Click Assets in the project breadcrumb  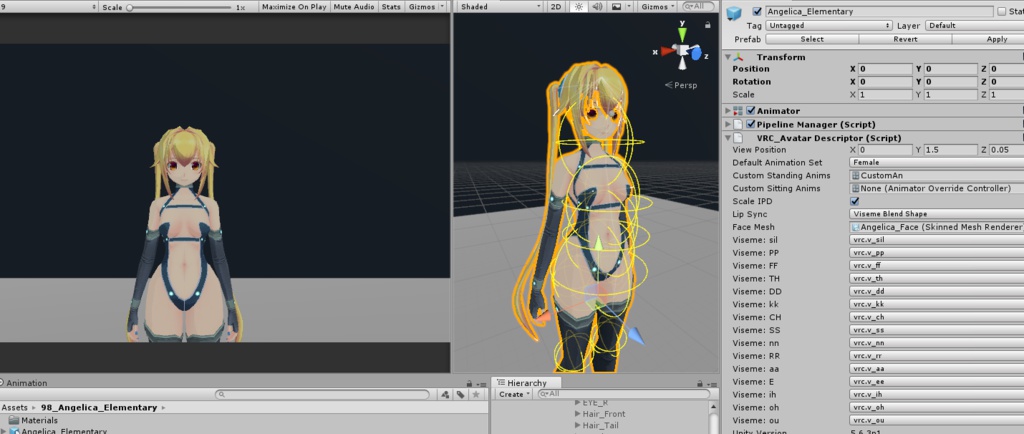(x=14, y=407)
